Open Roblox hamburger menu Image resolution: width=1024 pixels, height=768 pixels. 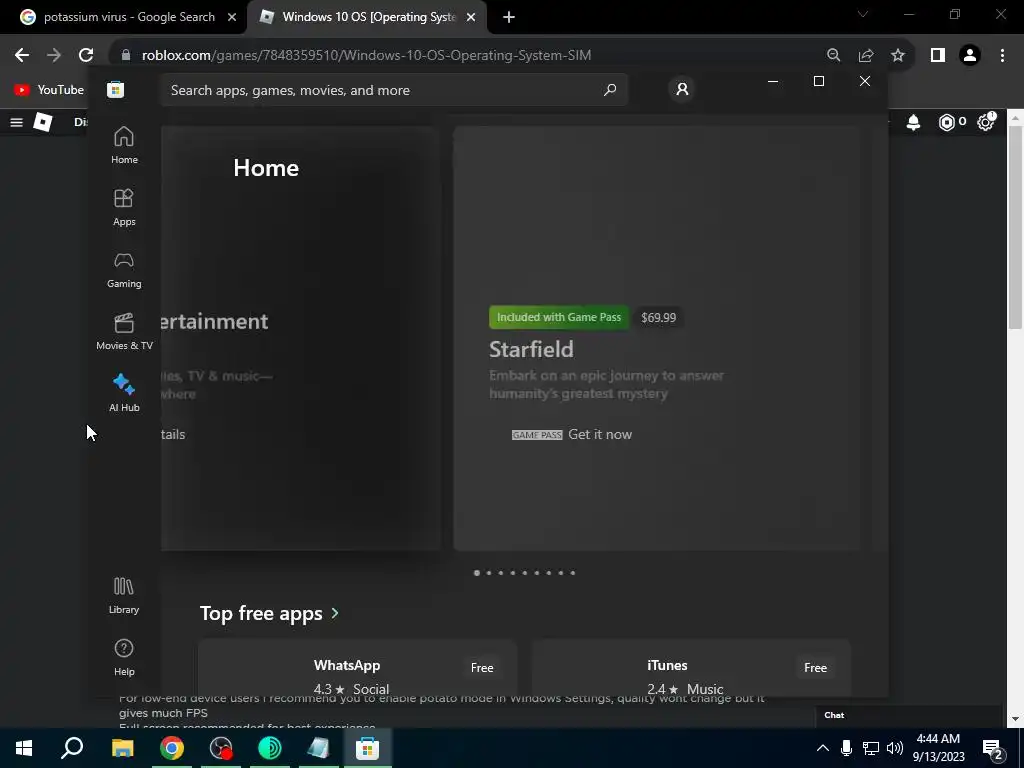coord(16,122)
